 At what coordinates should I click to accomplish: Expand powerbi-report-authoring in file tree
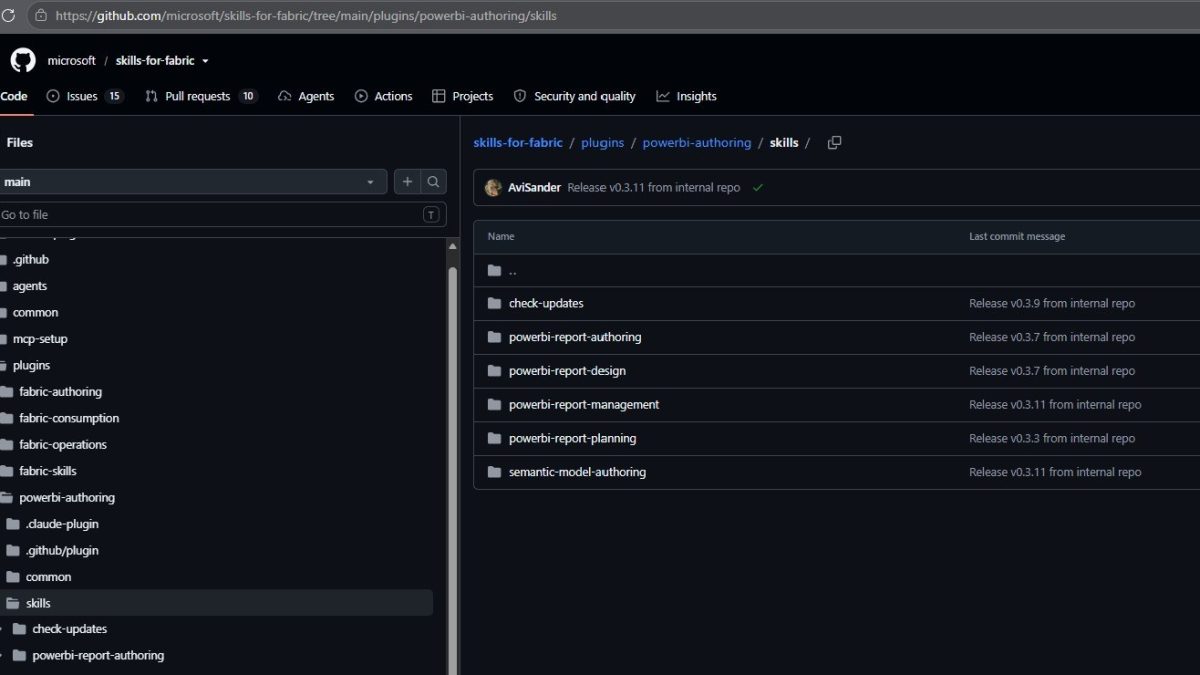(3, 655)
